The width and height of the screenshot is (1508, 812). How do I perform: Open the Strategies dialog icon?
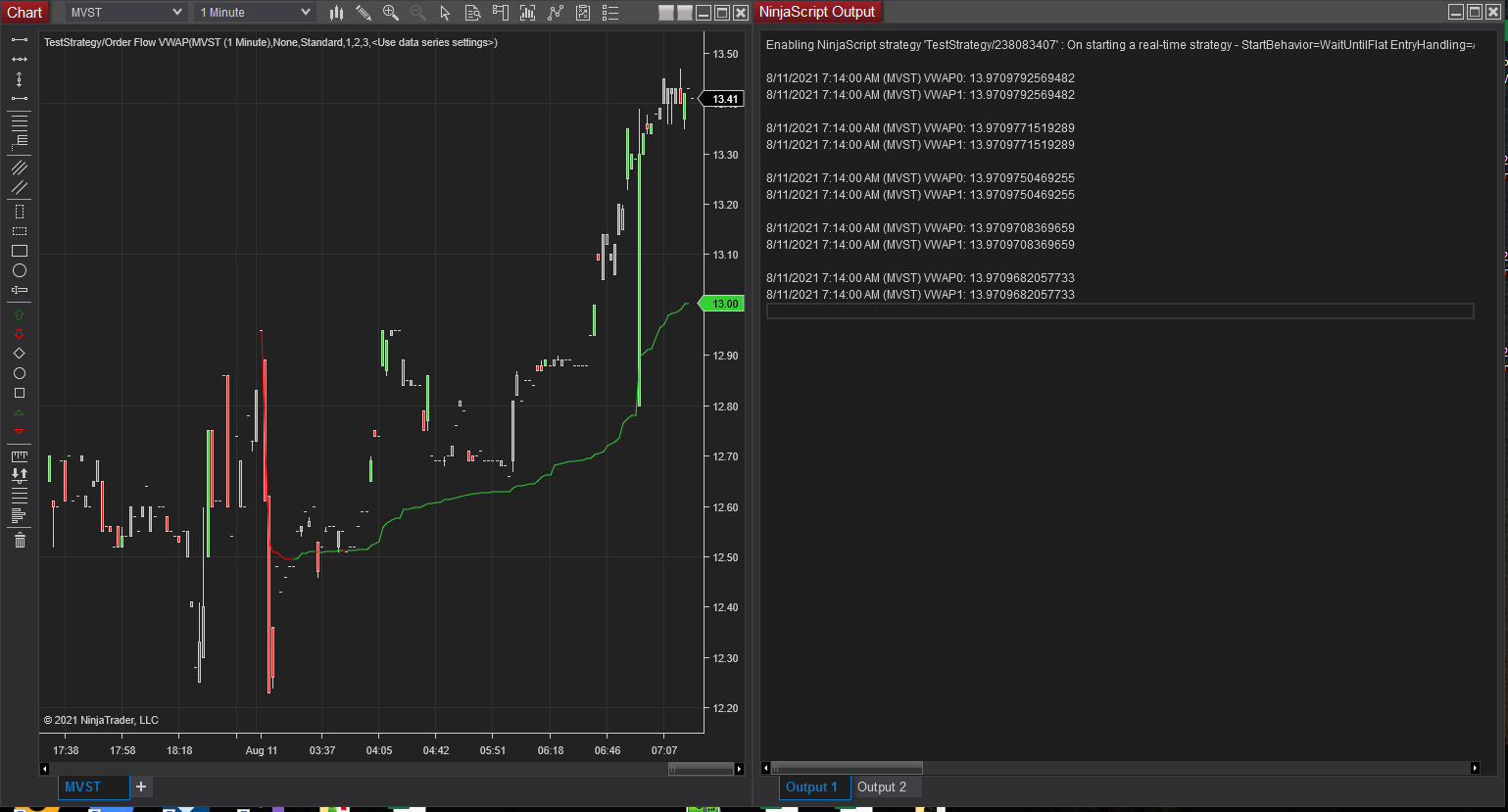click(x=583, y=13)
